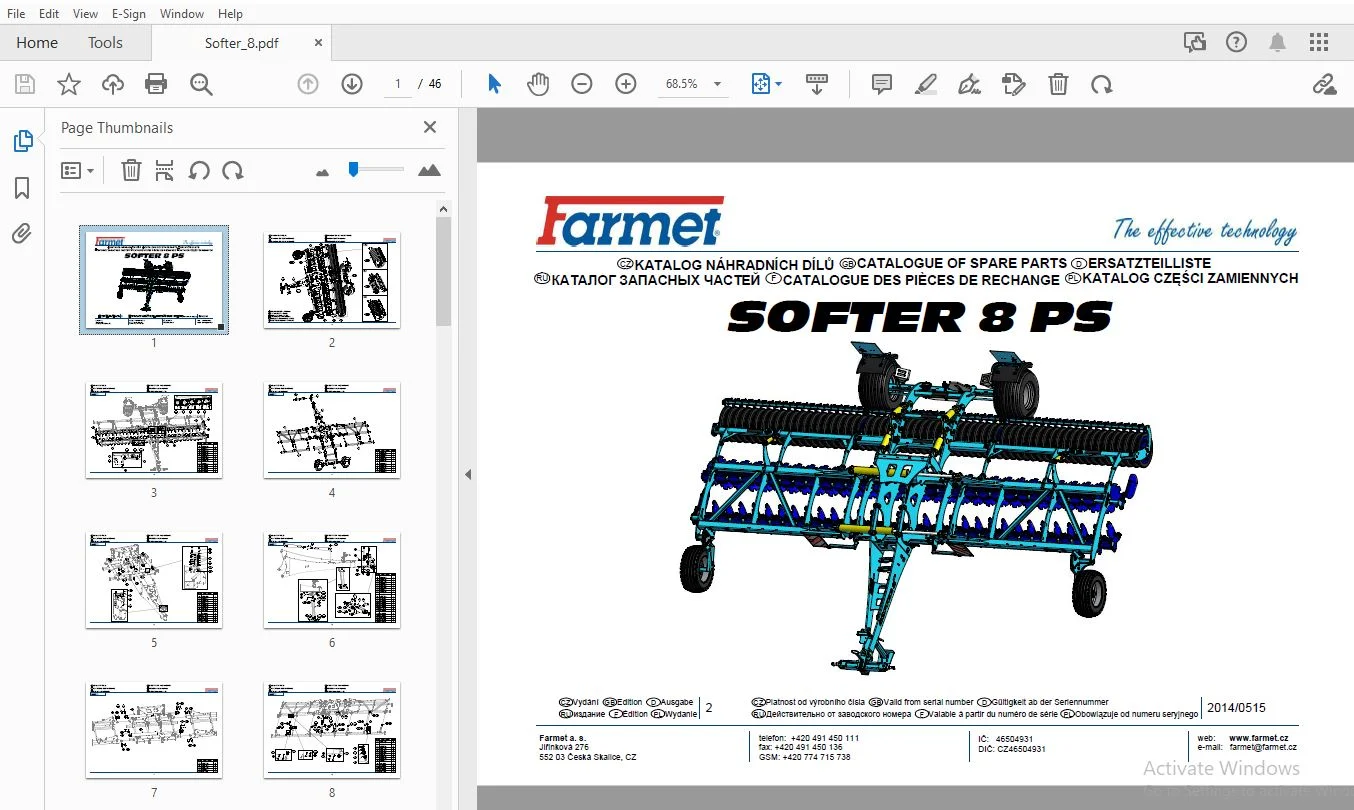Switch to the Home tab
Screen dimensions: 1354x810
click(37, 43)
